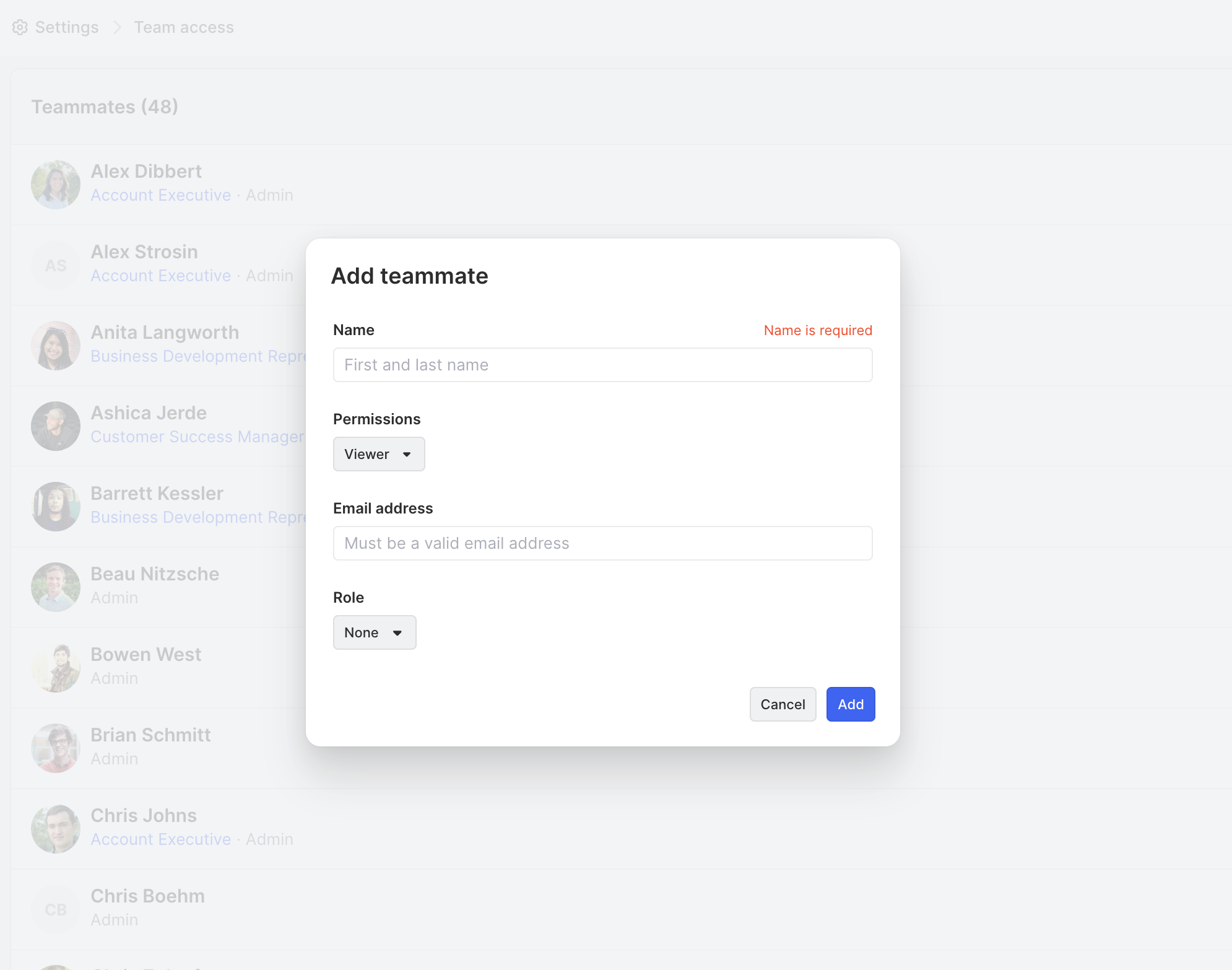Click Chris Johns teammate name

coord(144,815)
